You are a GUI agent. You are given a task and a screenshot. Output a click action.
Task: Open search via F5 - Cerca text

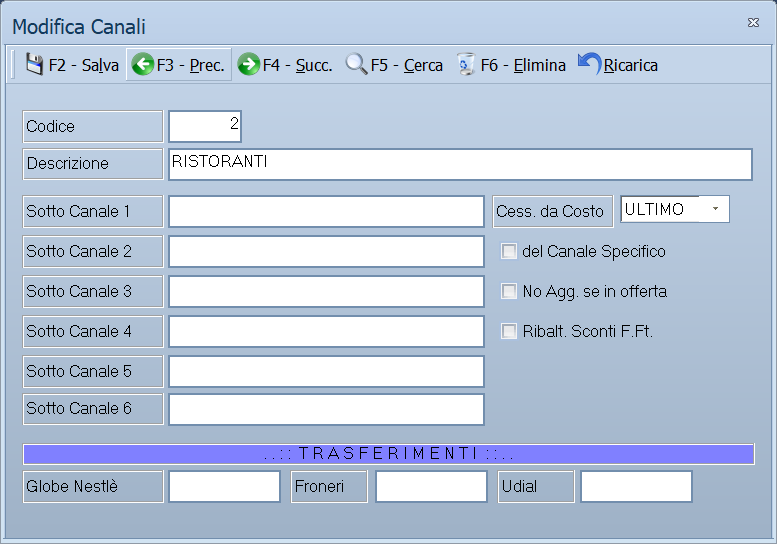click(x=406, y=65)
